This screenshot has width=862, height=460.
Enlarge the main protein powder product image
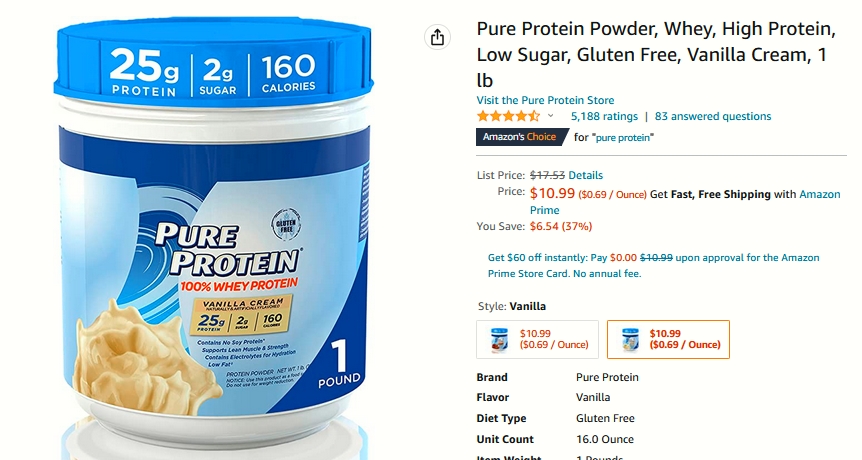214,231
